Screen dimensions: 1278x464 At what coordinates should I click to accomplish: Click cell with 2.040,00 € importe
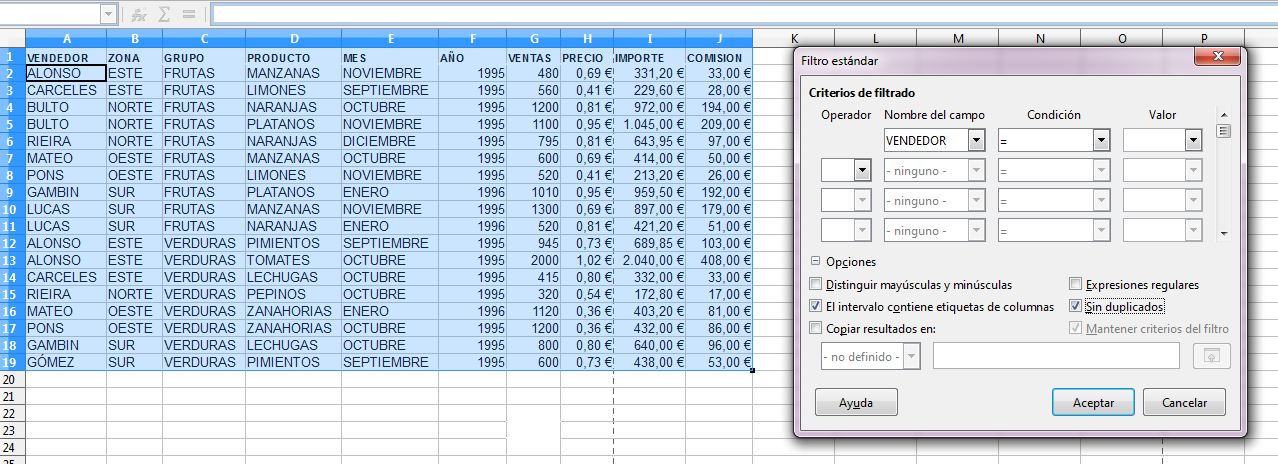(x=649, y=260)
